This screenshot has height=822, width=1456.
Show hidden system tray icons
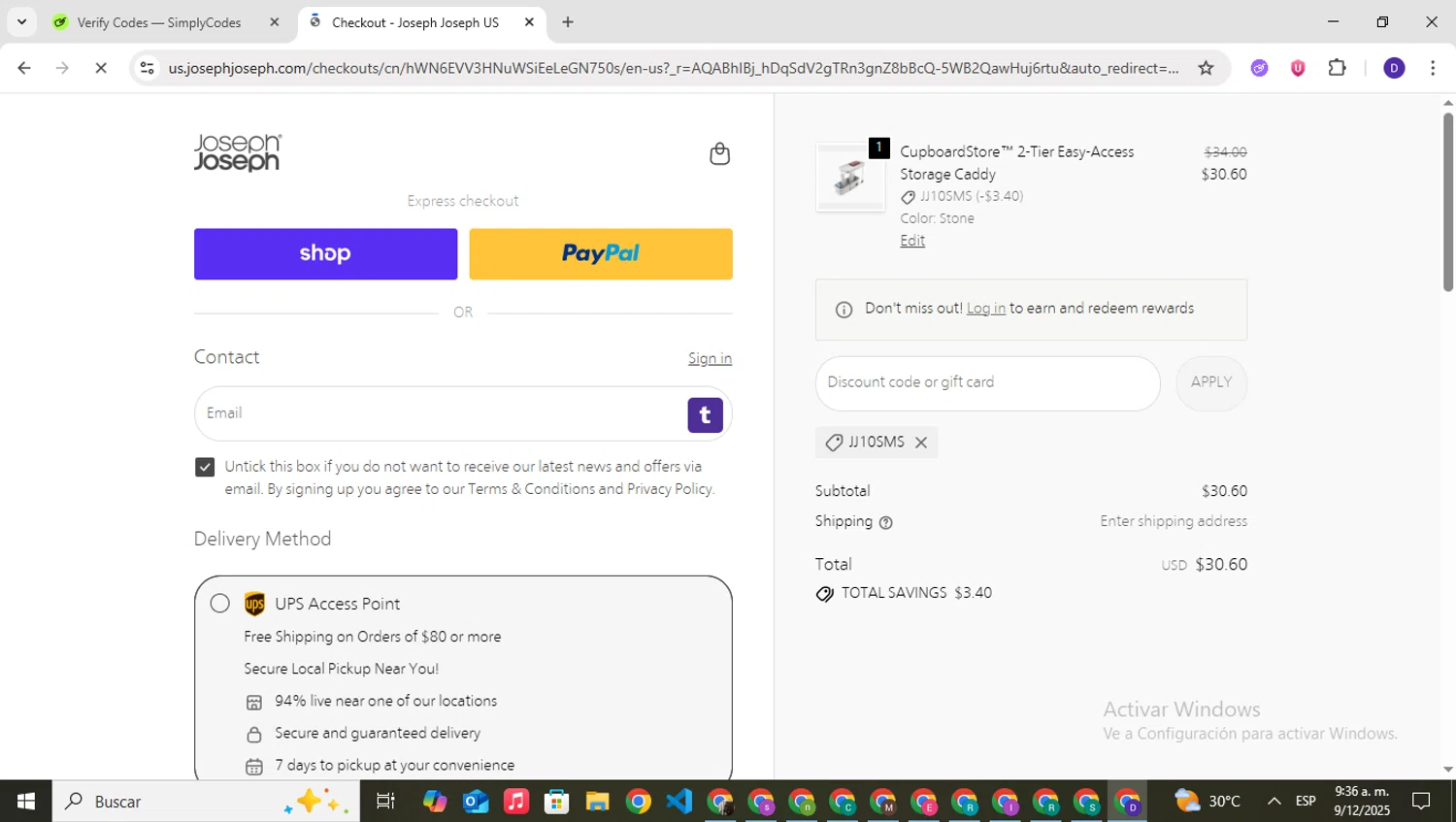pos(1274,801)
